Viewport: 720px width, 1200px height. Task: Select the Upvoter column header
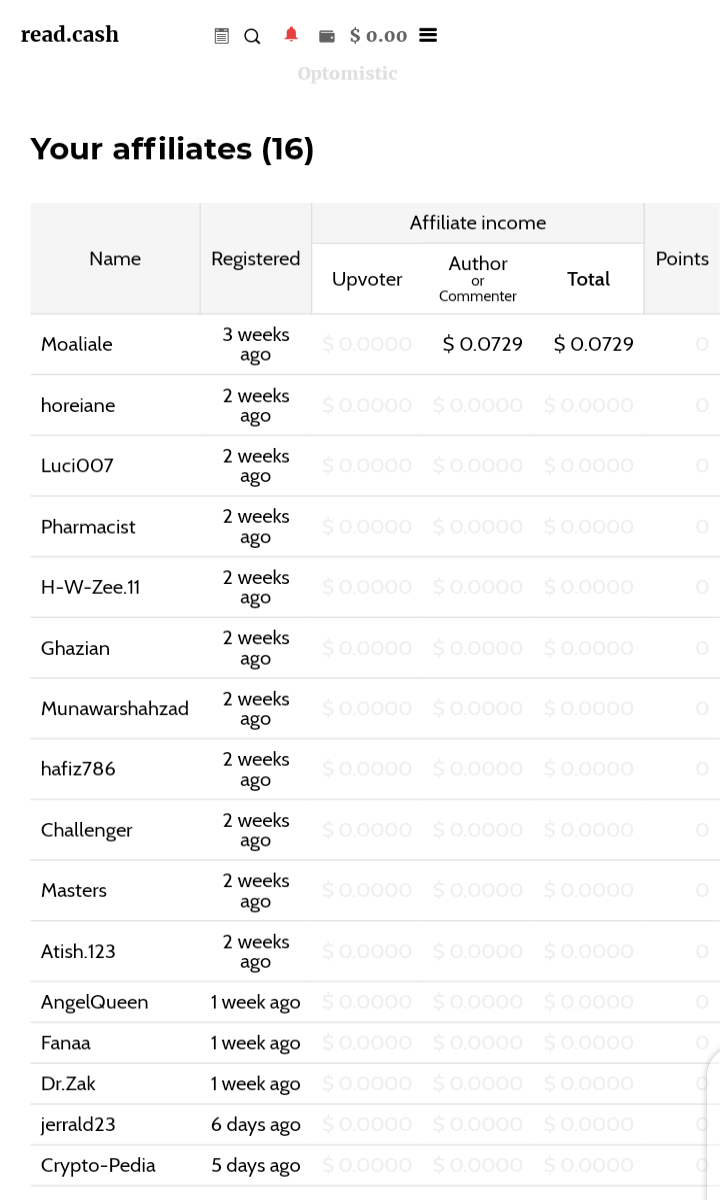click(367, 279)
